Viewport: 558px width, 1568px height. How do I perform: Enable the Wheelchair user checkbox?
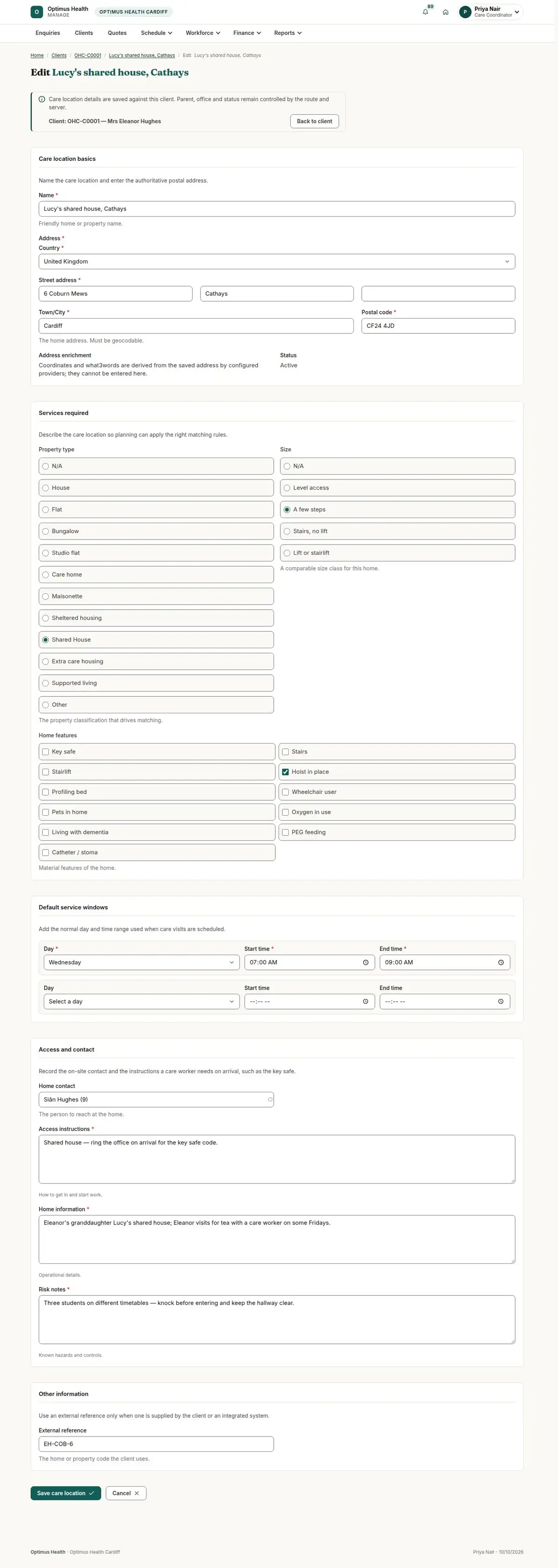pos(286,792)
